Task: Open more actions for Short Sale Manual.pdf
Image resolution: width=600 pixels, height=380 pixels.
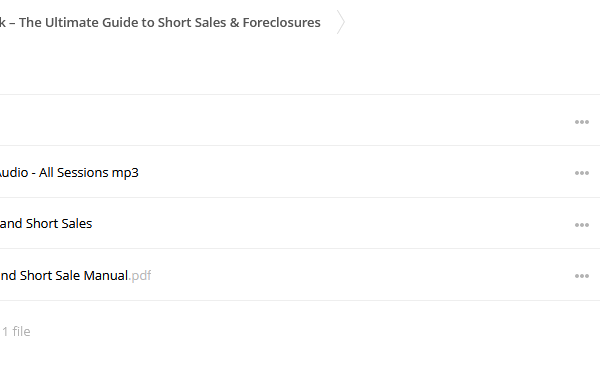Action: 582,276
